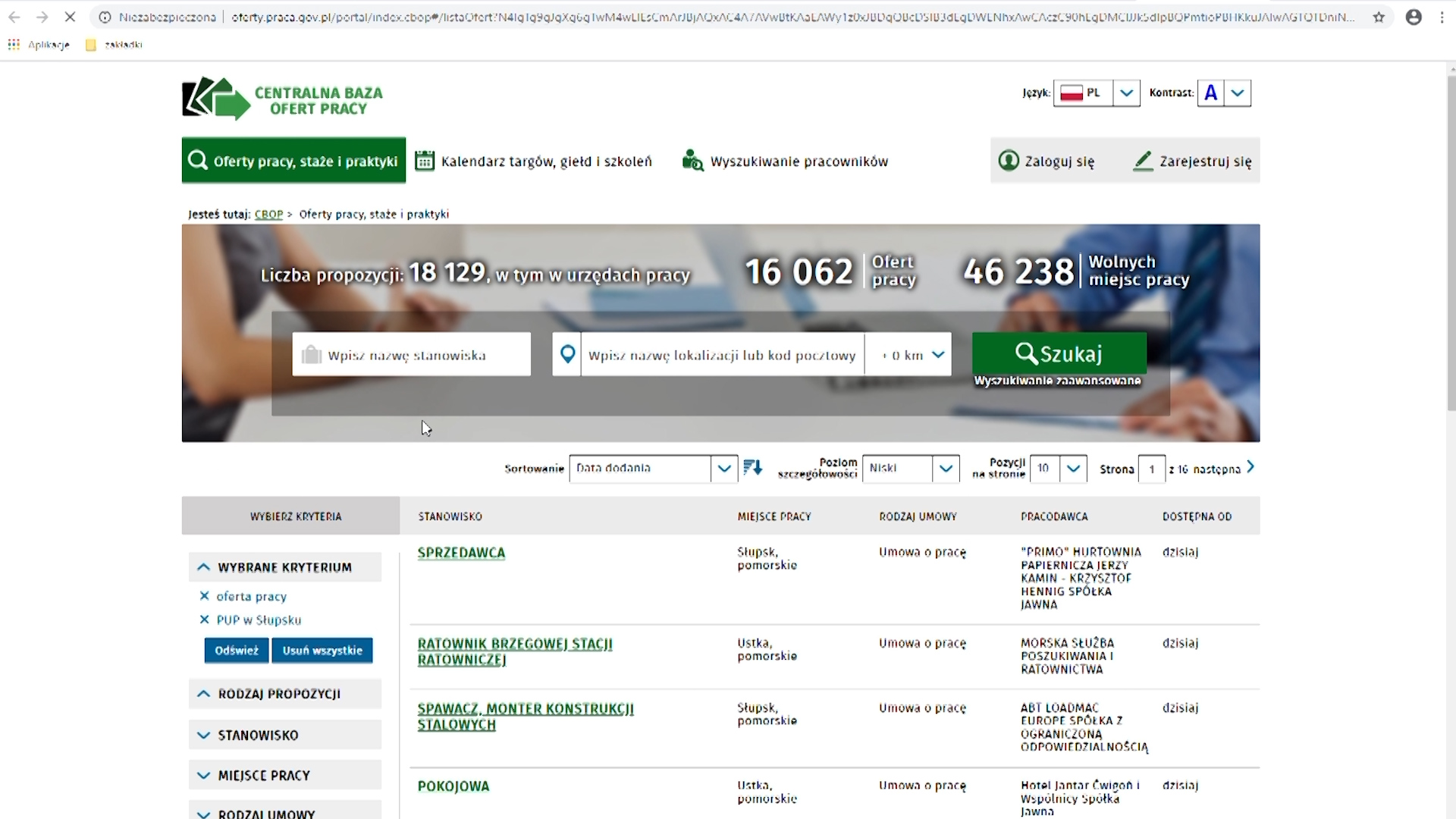Open the distance '+0 km' dropdown

point(908,354)
